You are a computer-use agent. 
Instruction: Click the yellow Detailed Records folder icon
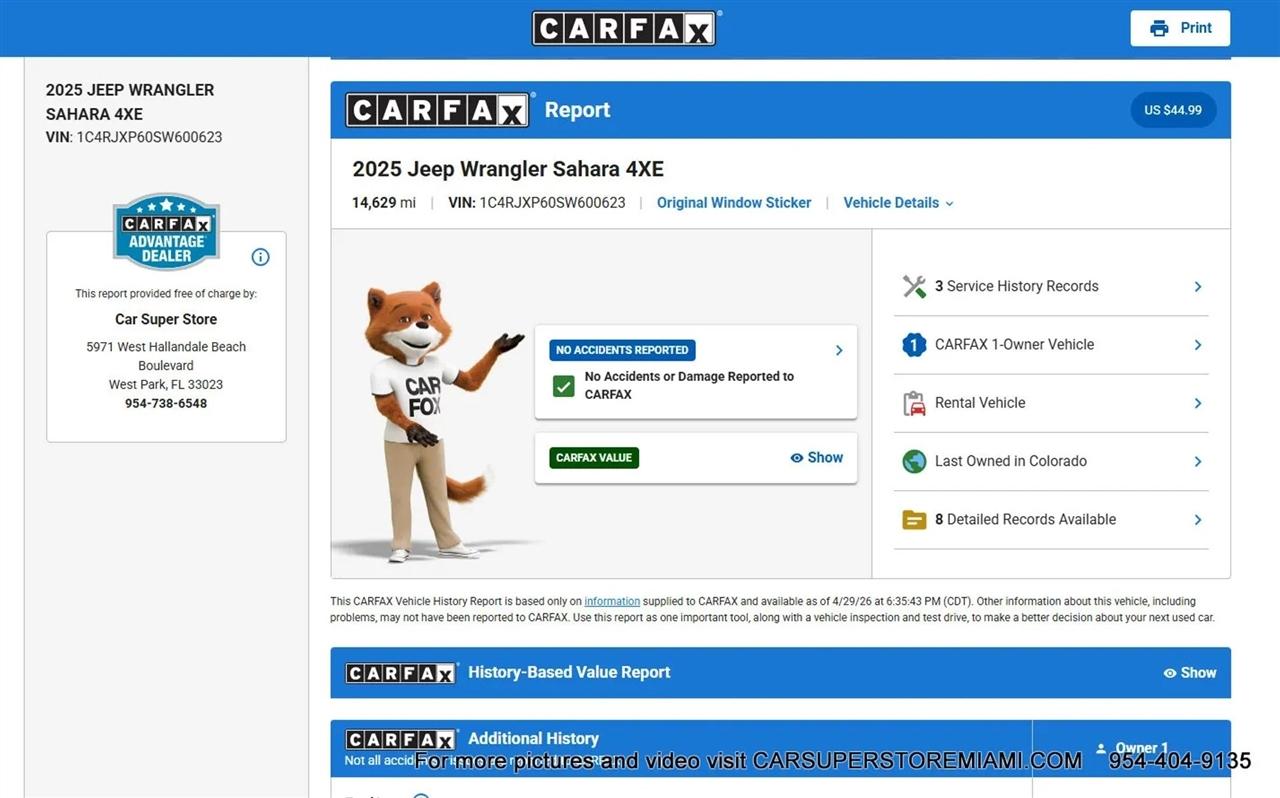914,520
